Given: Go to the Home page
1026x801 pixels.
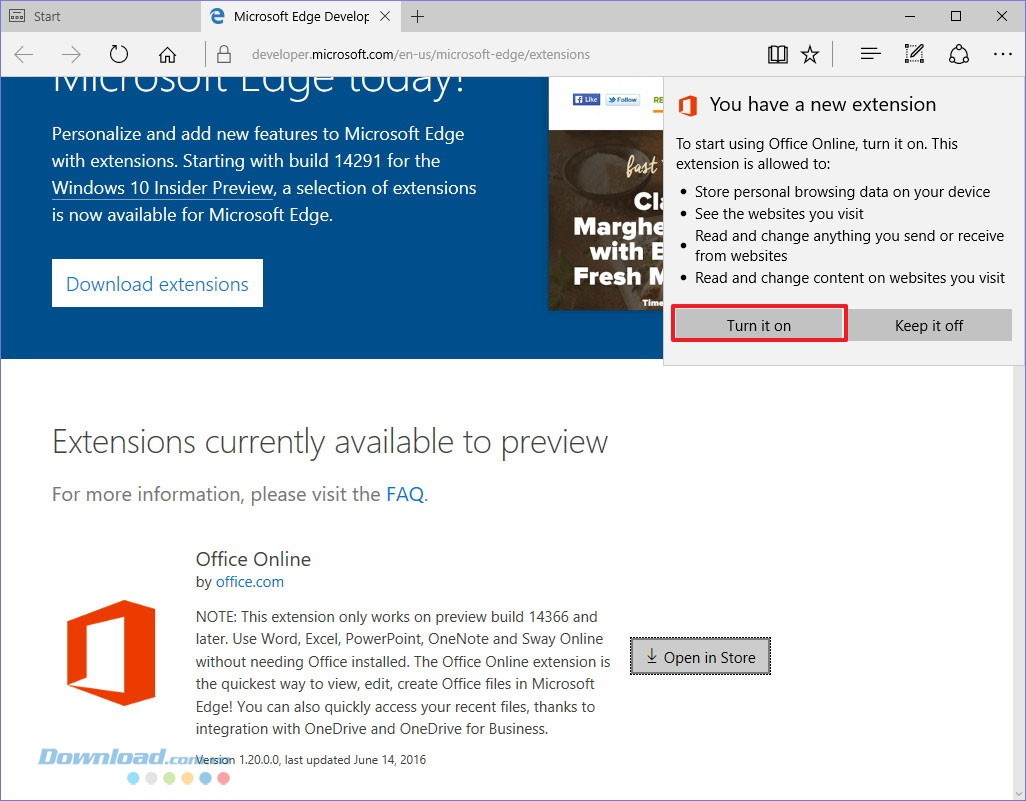Looking at the screenshot, I should coord(167,55).
